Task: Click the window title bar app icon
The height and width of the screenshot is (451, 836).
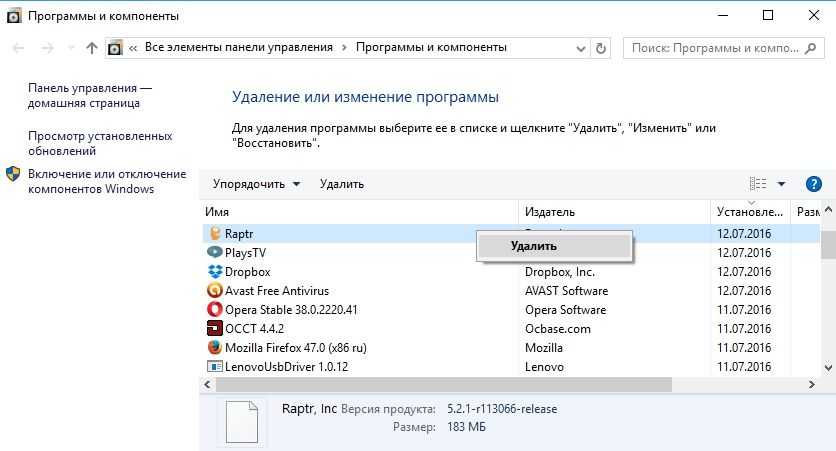Action: point(13,16)
